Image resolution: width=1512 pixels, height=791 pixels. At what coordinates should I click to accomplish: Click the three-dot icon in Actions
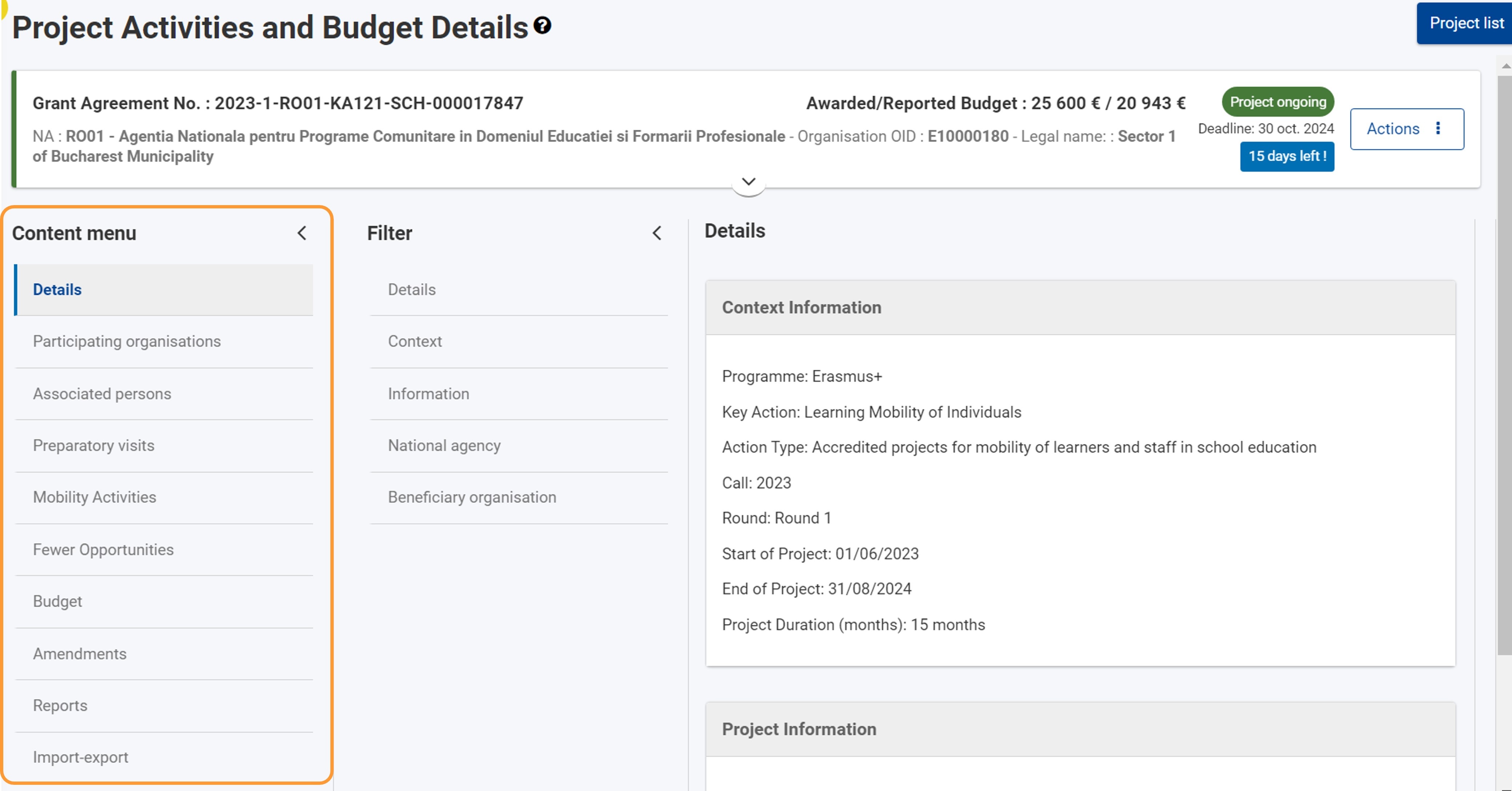(1437, 128)
